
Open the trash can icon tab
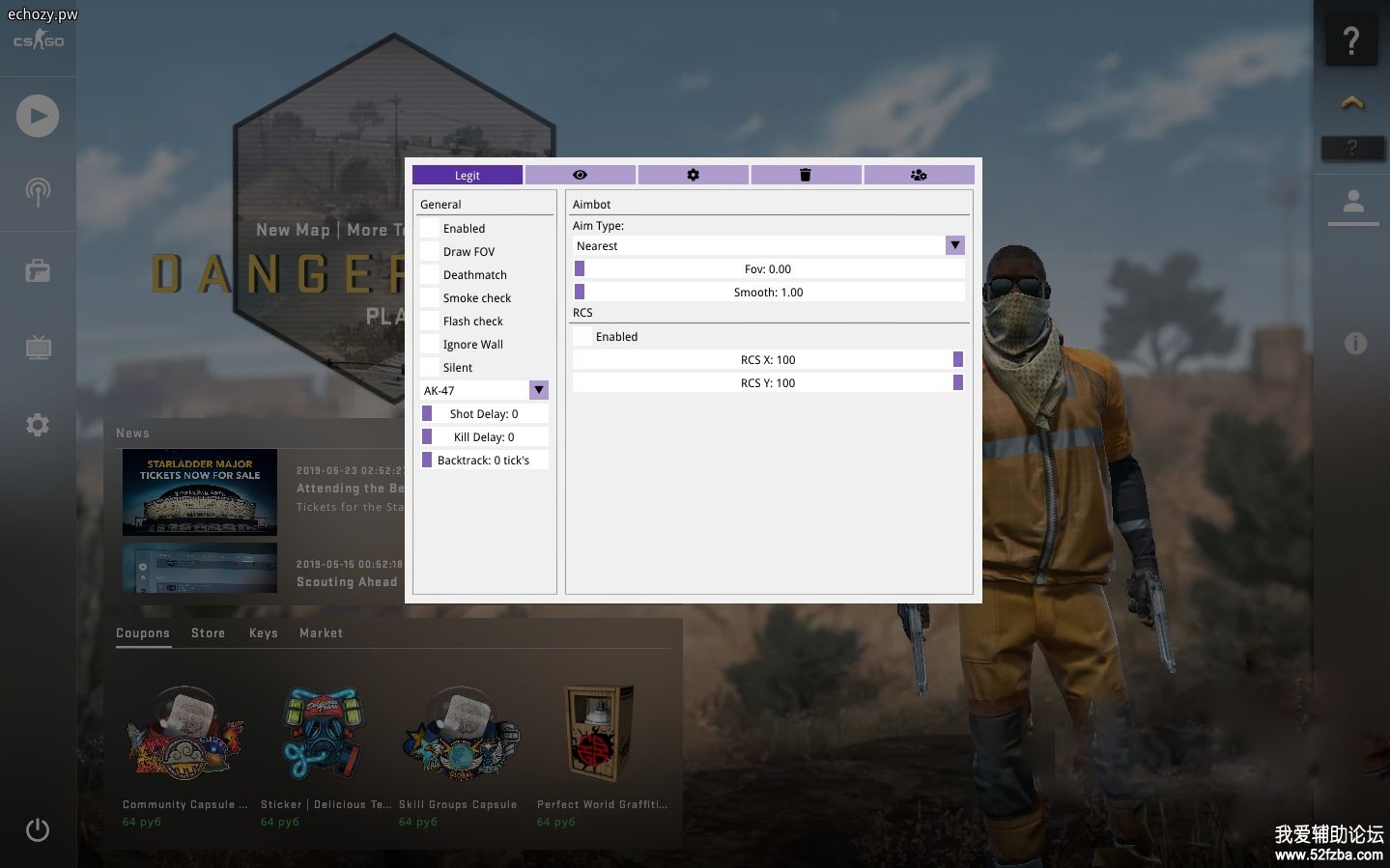pos(806,175)
